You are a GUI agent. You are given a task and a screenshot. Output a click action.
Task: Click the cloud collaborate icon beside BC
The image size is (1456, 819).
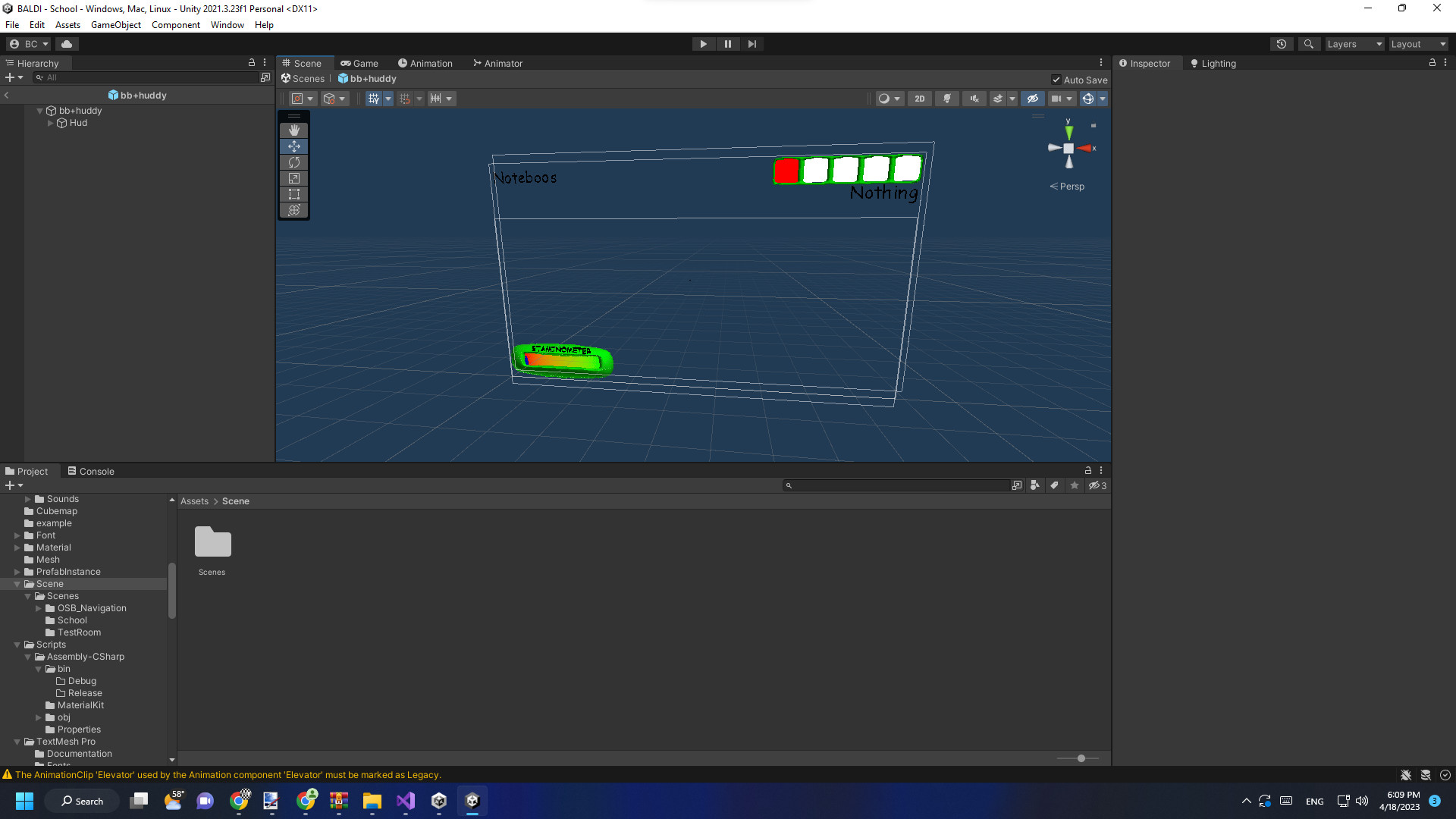[67, 43]
